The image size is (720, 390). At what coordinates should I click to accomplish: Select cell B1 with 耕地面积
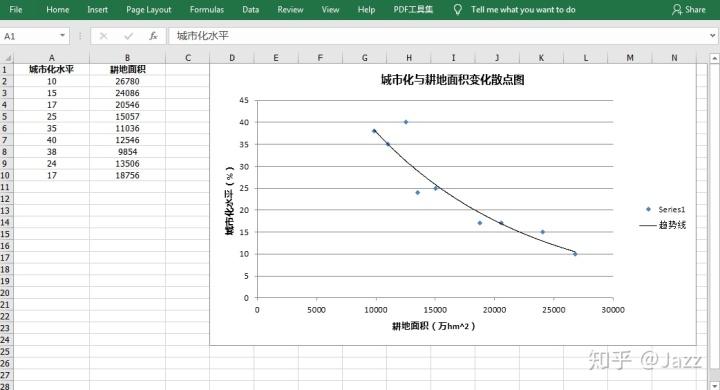[x=127, y=69]
